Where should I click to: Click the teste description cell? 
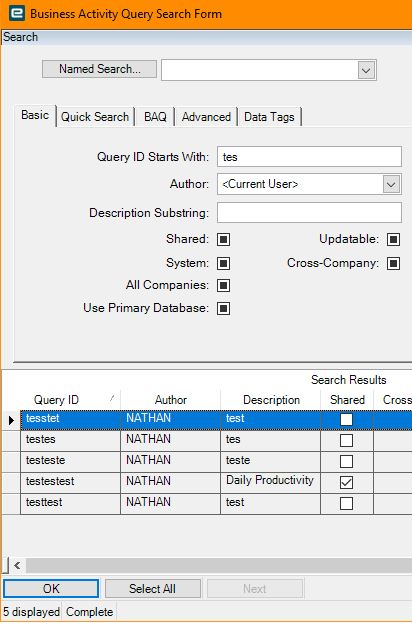point(270,461)
